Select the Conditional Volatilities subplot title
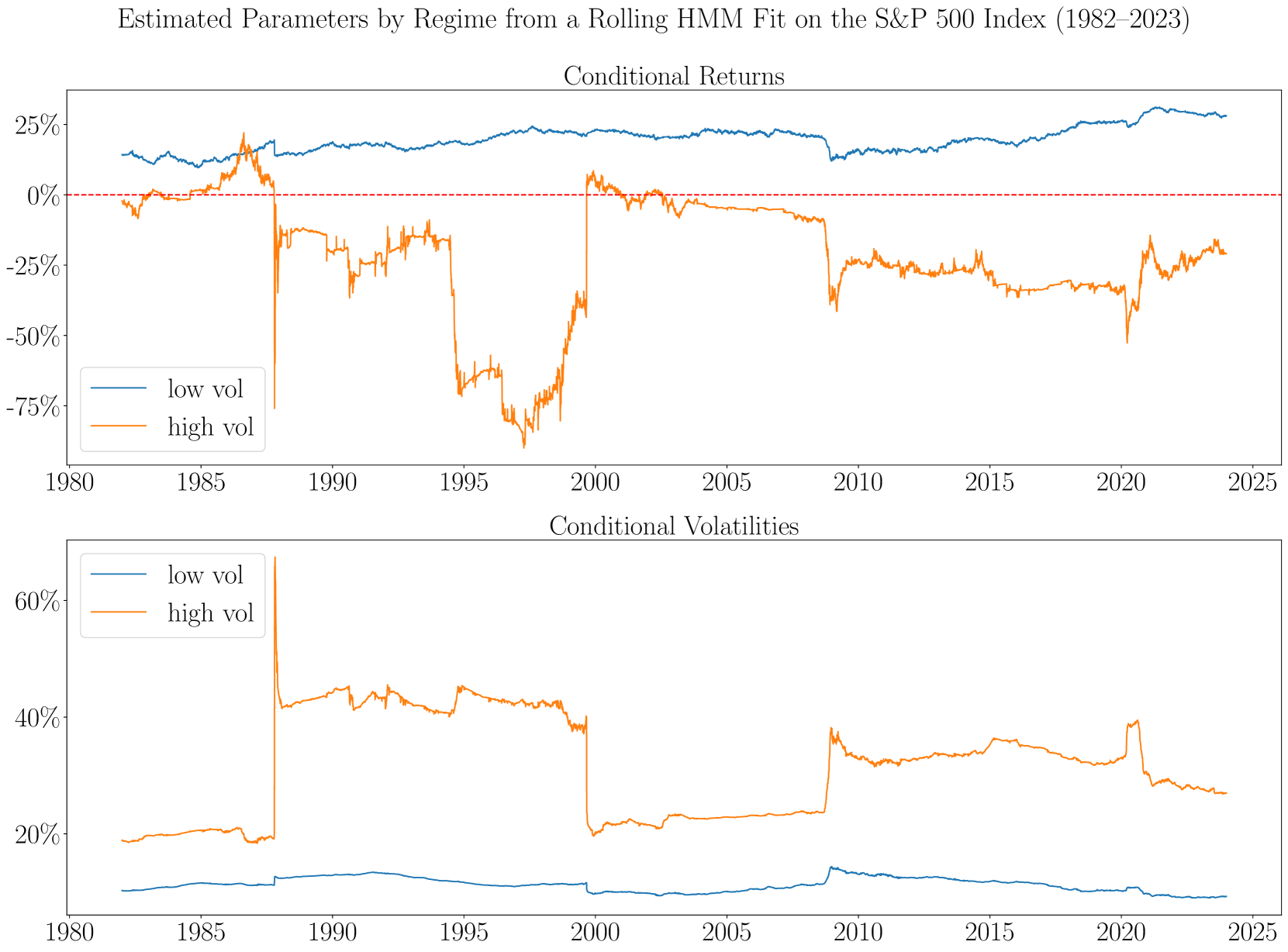The height and width of the screenshot is (952, 1288). [673, 526]
